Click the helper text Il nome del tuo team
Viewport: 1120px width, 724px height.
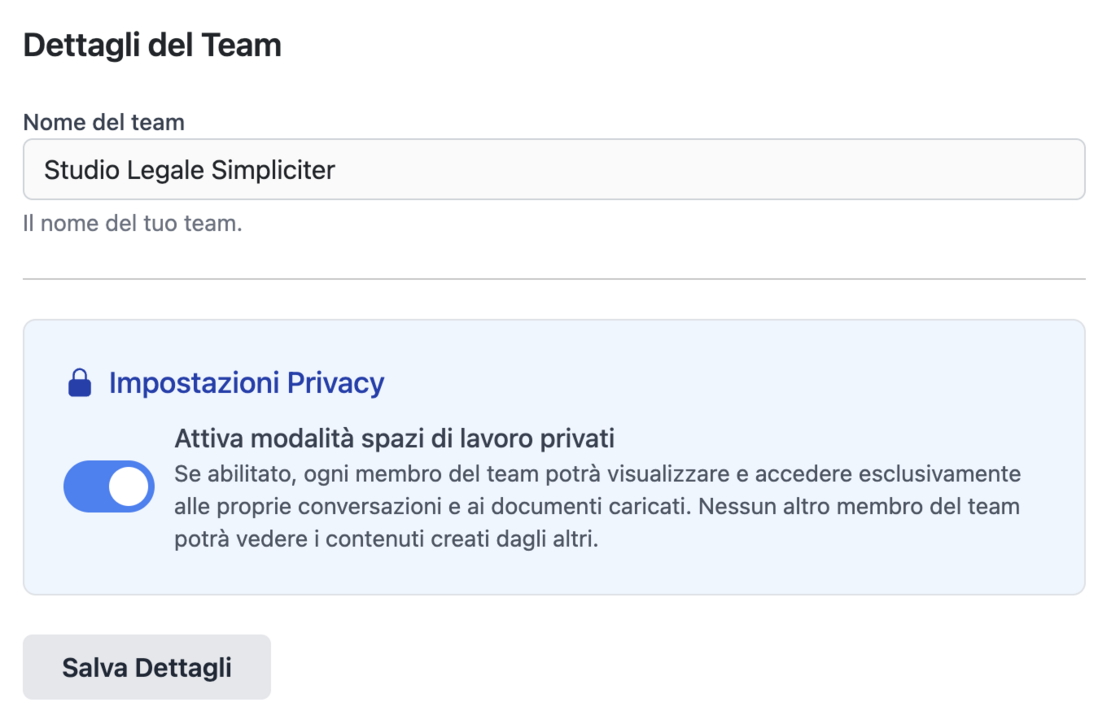tap(132, 223)
